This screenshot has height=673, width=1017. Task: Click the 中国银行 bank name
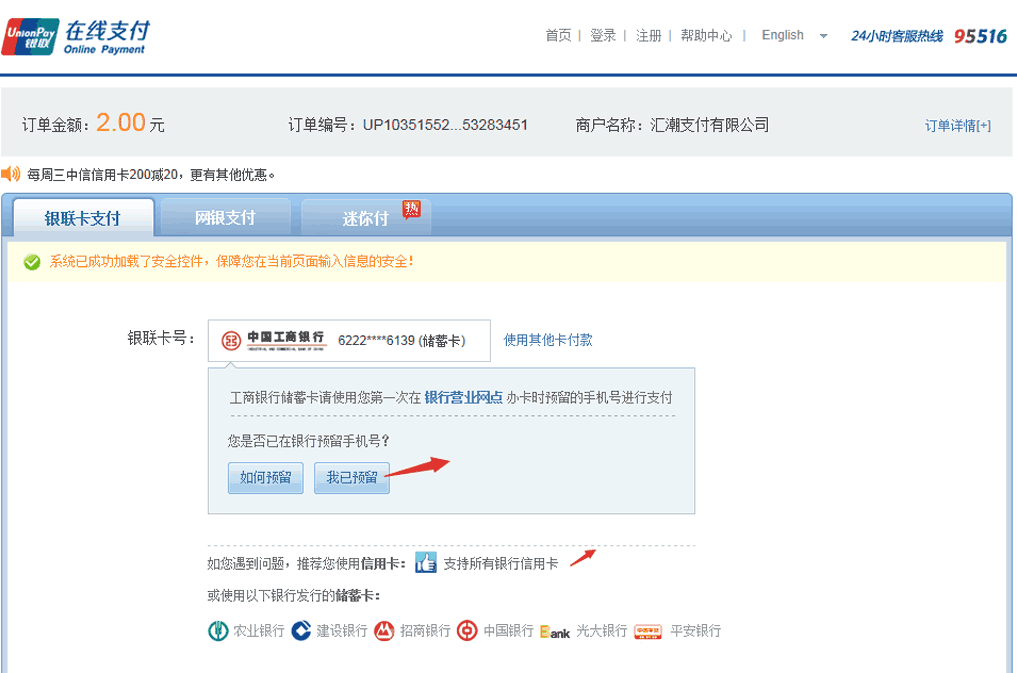tap(508, 631)
